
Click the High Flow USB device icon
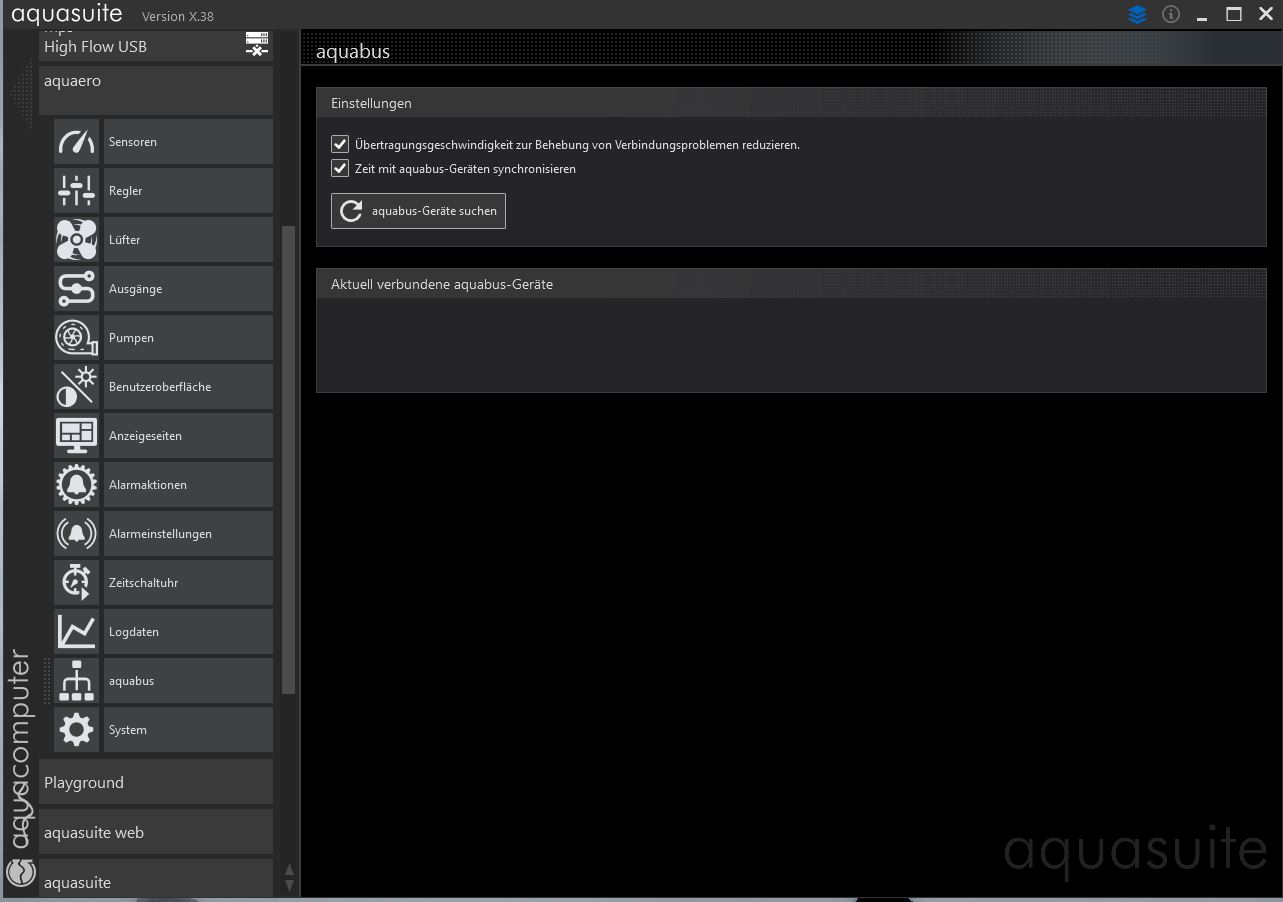257,44
